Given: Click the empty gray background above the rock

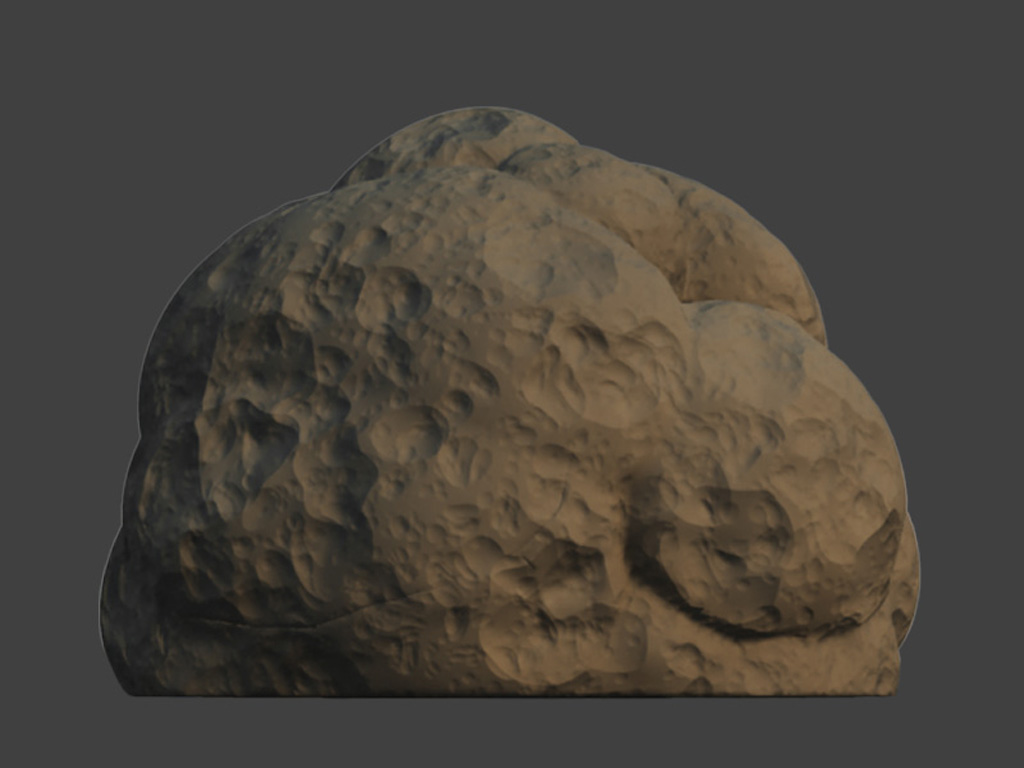Looking at the screenshot, I should (x=500, y=50).
